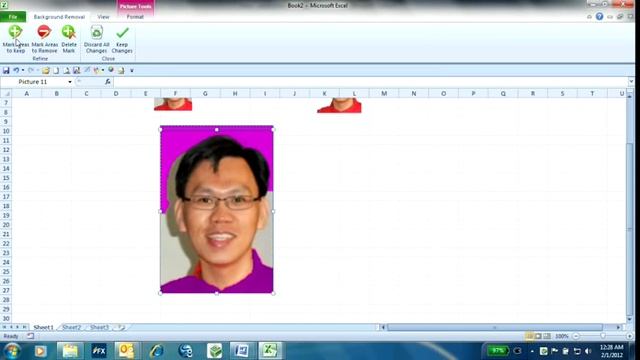Viewport: 640px width, 360px height.
Task: Click Discard All Changes
Action: (96, 39)
